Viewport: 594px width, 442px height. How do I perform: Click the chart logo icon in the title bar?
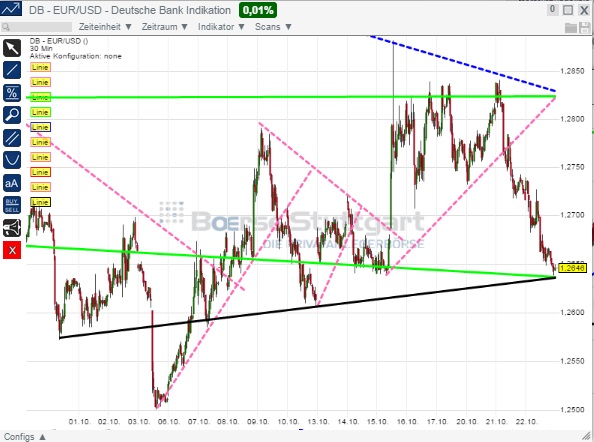coord(11,8)
